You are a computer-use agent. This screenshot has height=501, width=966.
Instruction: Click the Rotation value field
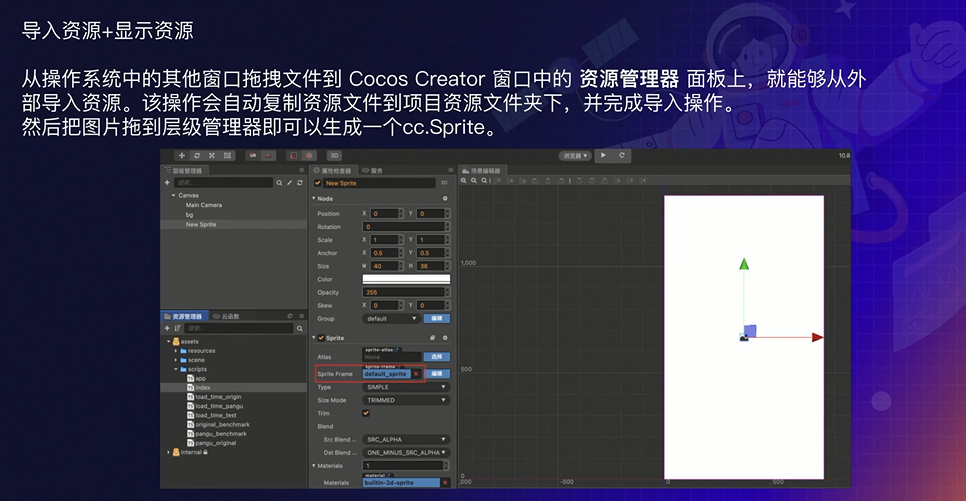pyautogui.click(x=405, y=227)
